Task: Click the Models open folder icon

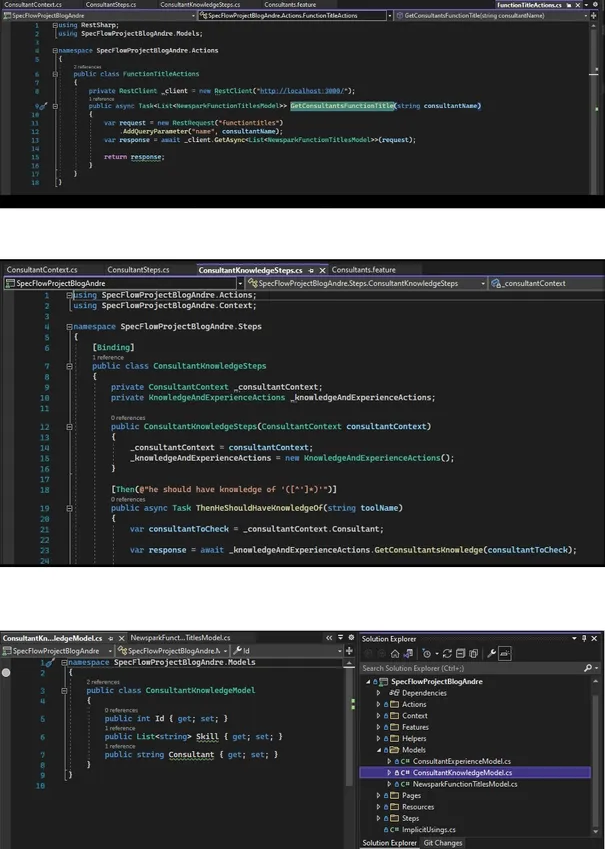Action: (394, 750)
